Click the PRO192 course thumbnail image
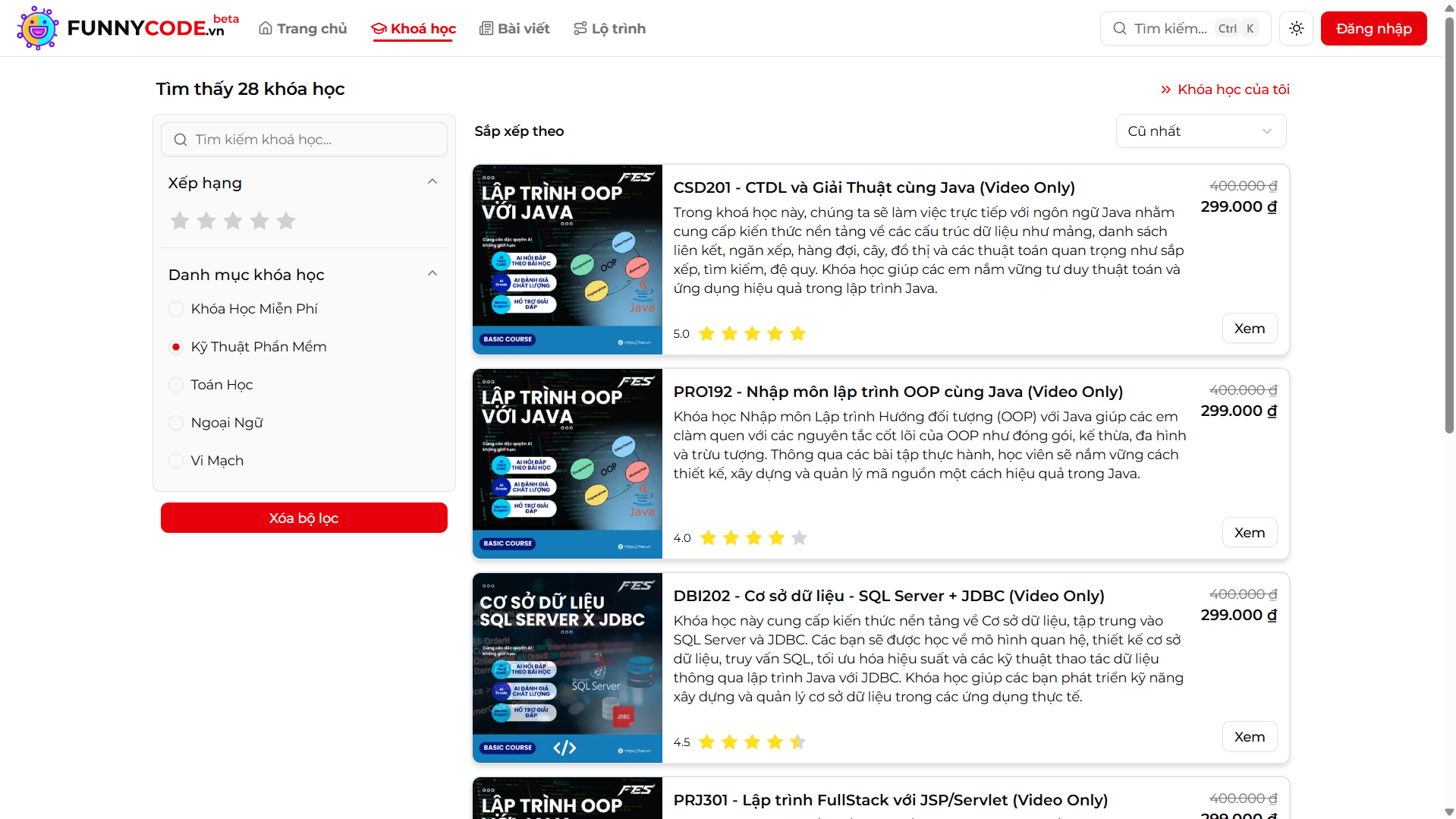Viewport: 1456px width, 819px height. 568,464
